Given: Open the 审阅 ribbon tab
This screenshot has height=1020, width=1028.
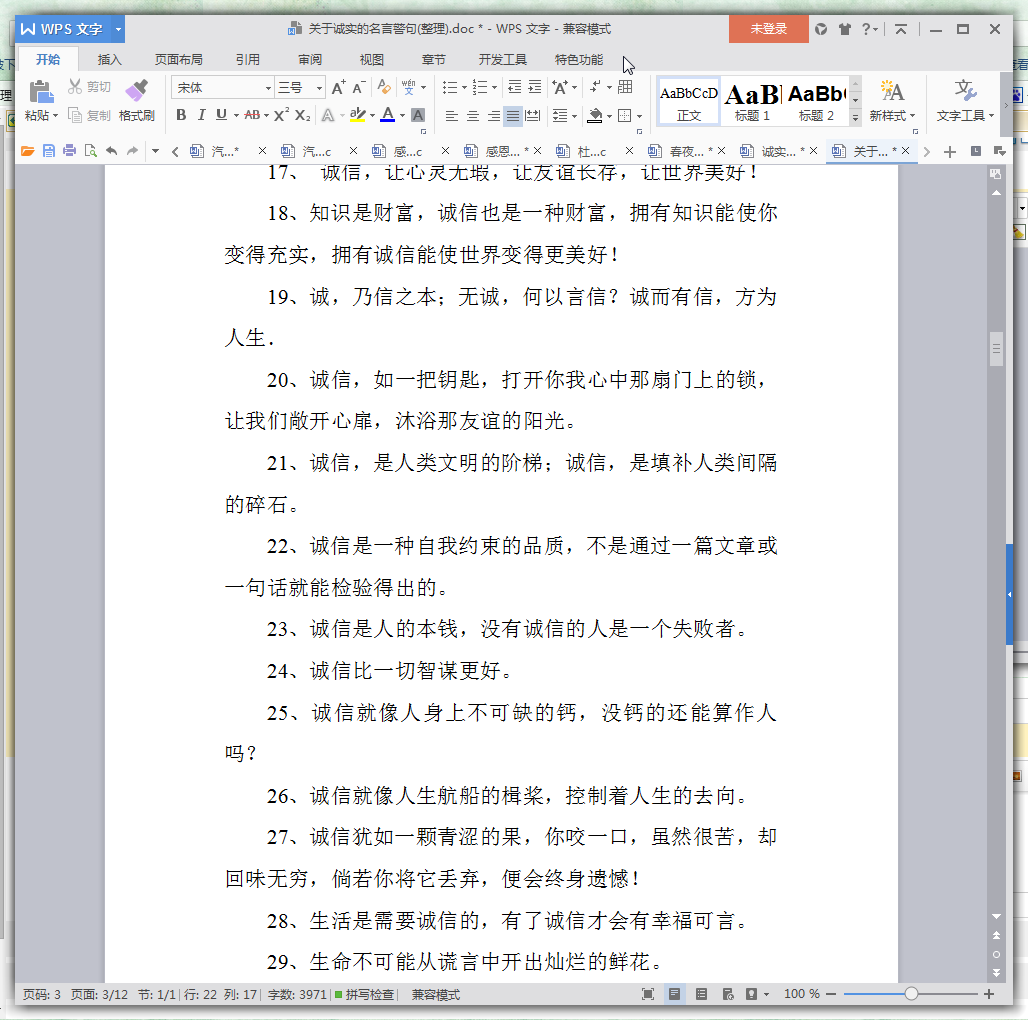Looking at the screenshot, I should [x=309, y=60].
